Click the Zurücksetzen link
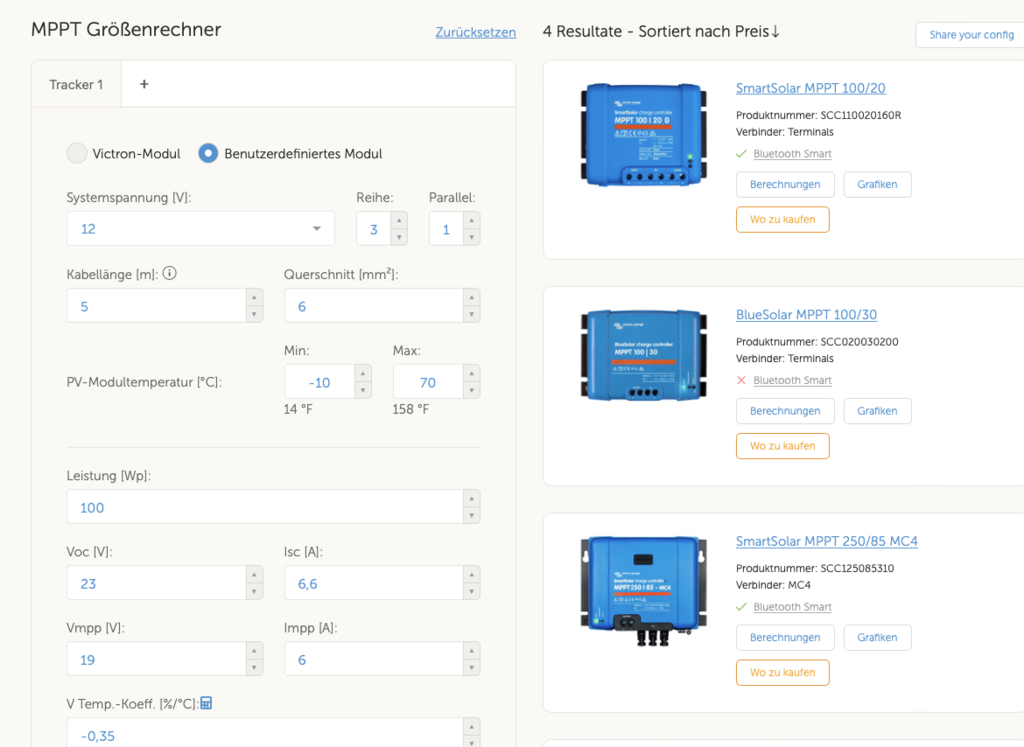The height and width of the screenshot is (747, 1024). [475, 32]
